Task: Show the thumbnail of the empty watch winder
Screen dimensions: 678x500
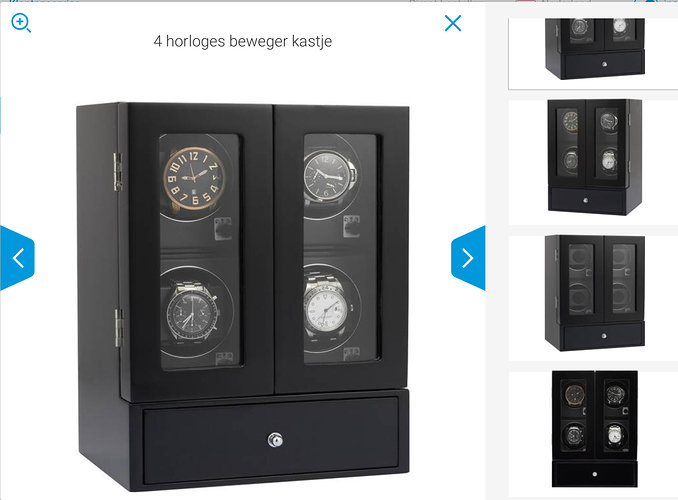Action: 595,294
